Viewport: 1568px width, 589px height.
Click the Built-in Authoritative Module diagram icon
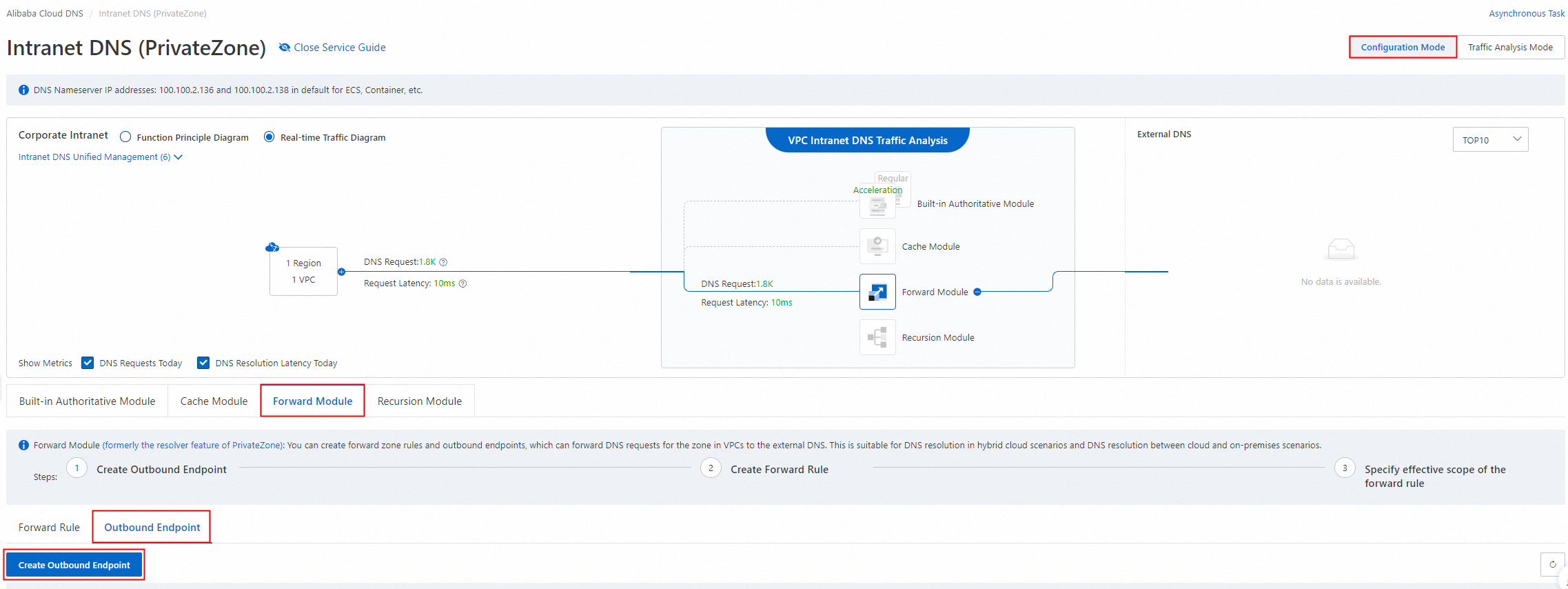pyautogui.click(x=877, y=205)
